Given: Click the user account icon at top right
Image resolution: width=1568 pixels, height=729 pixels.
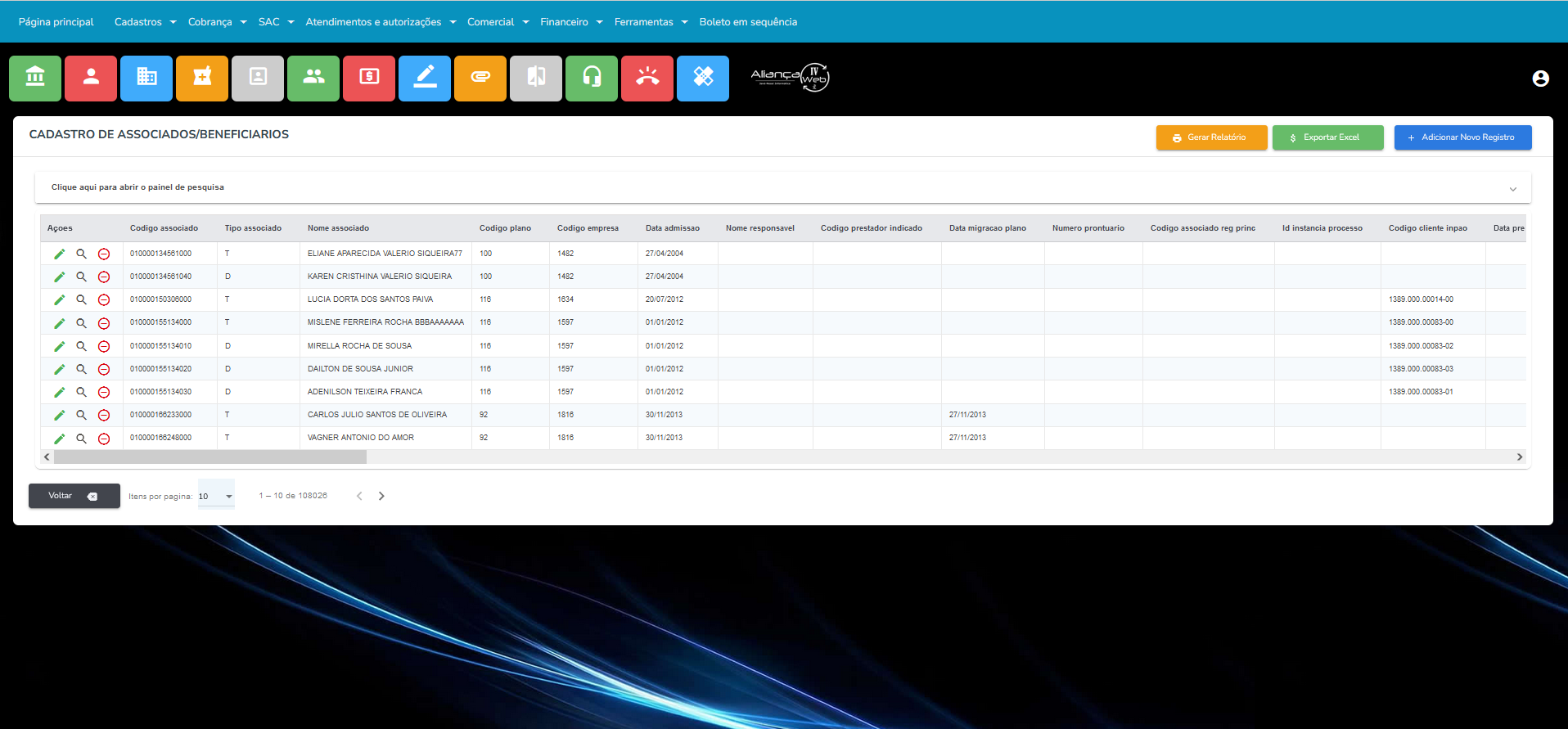Looking at the screenshot, I should point(1540,79).
